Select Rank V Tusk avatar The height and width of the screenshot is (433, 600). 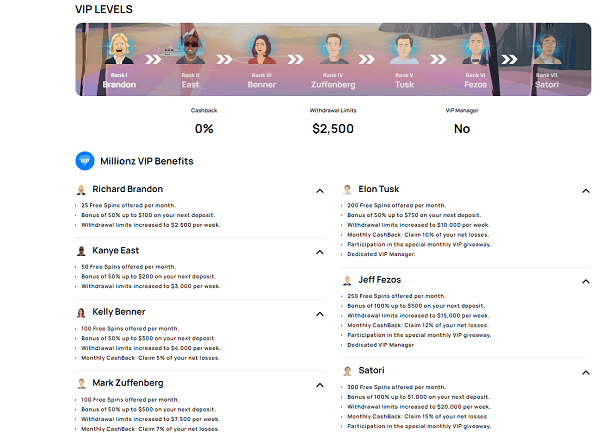click(x=404, y=50)
